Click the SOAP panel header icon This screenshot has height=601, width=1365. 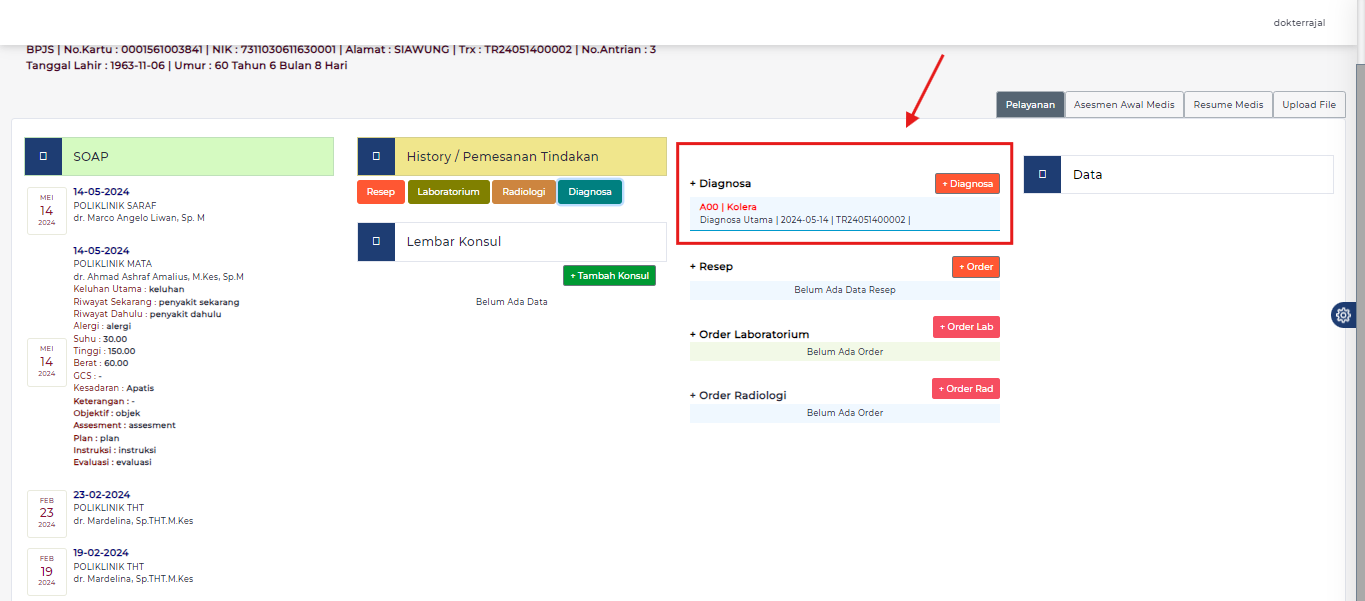click(x=43, y=156)
